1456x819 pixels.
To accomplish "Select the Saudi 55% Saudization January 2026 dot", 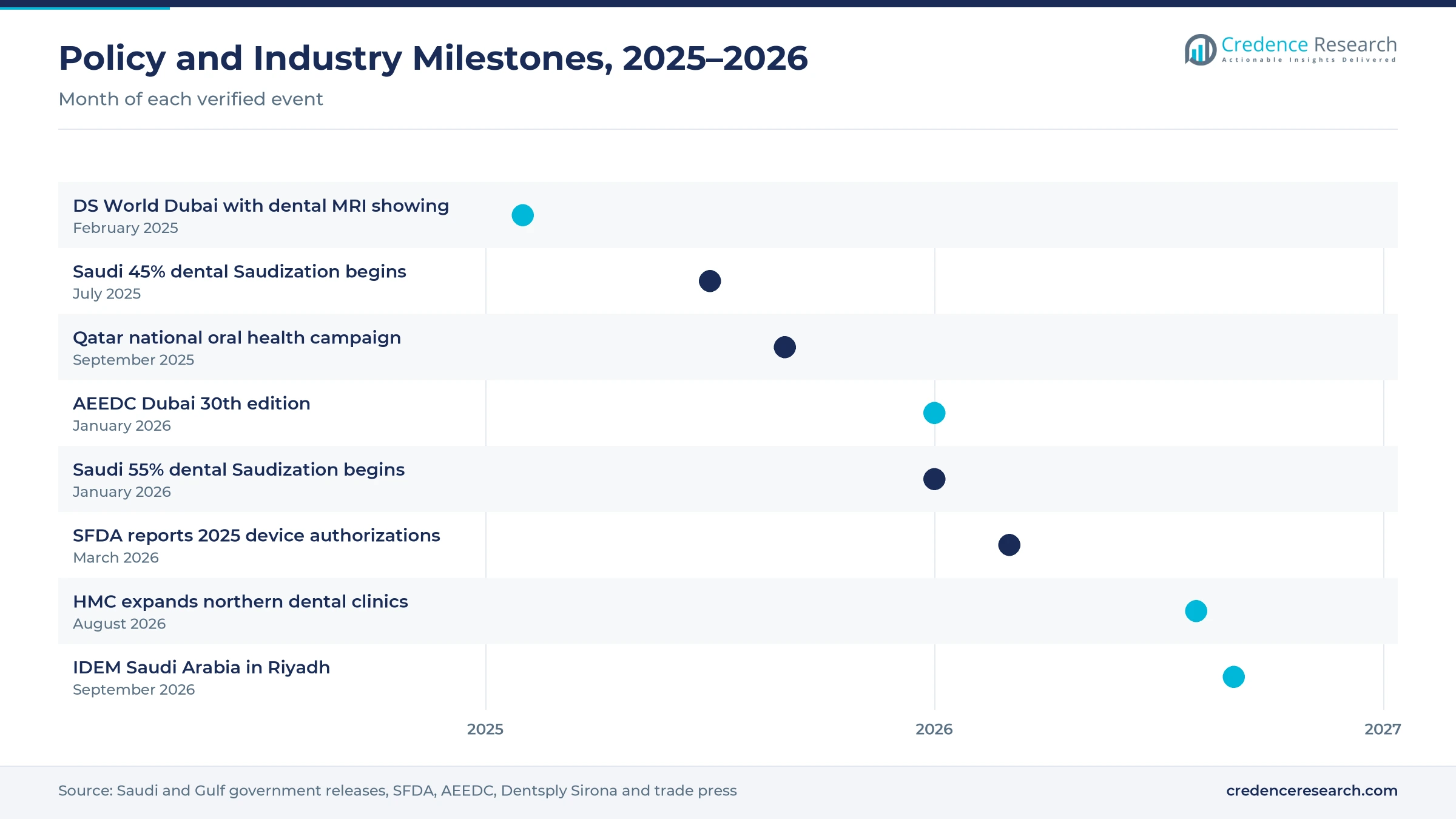I will pyautogui.click(x=934, y=479).
